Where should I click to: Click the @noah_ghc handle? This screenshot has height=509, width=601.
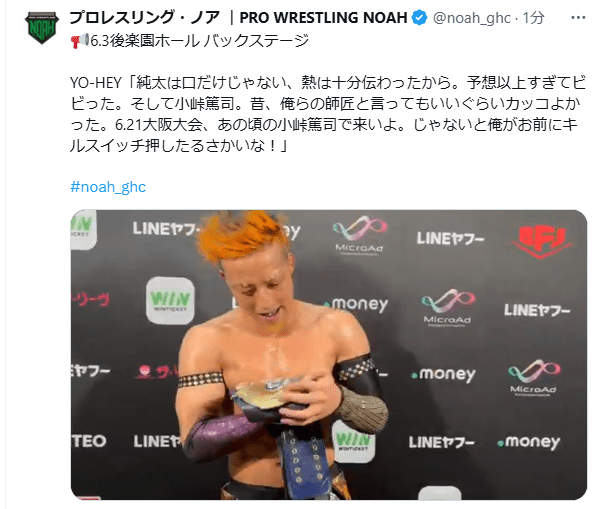[x=471, y=18]
